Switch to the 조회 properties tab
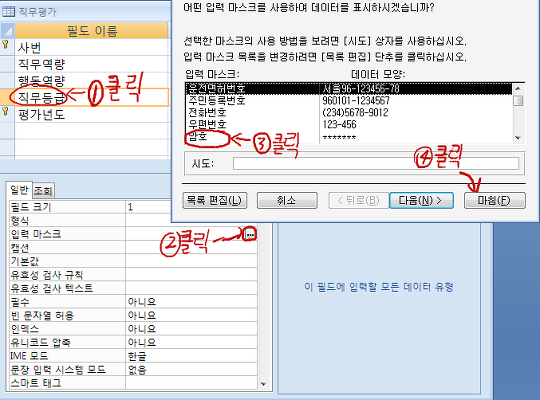Screen dimensions: 540x400 click(x=43, y=191)
